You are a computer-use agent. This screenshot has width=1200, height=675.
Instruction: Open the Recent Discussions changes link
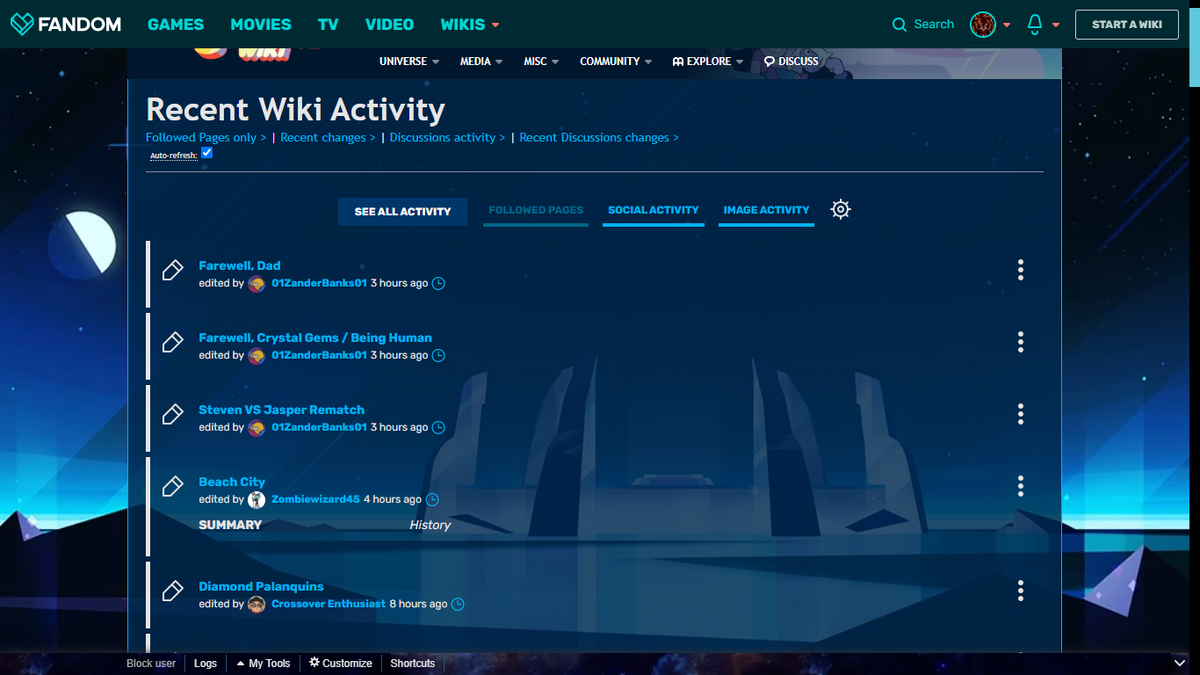594,137
